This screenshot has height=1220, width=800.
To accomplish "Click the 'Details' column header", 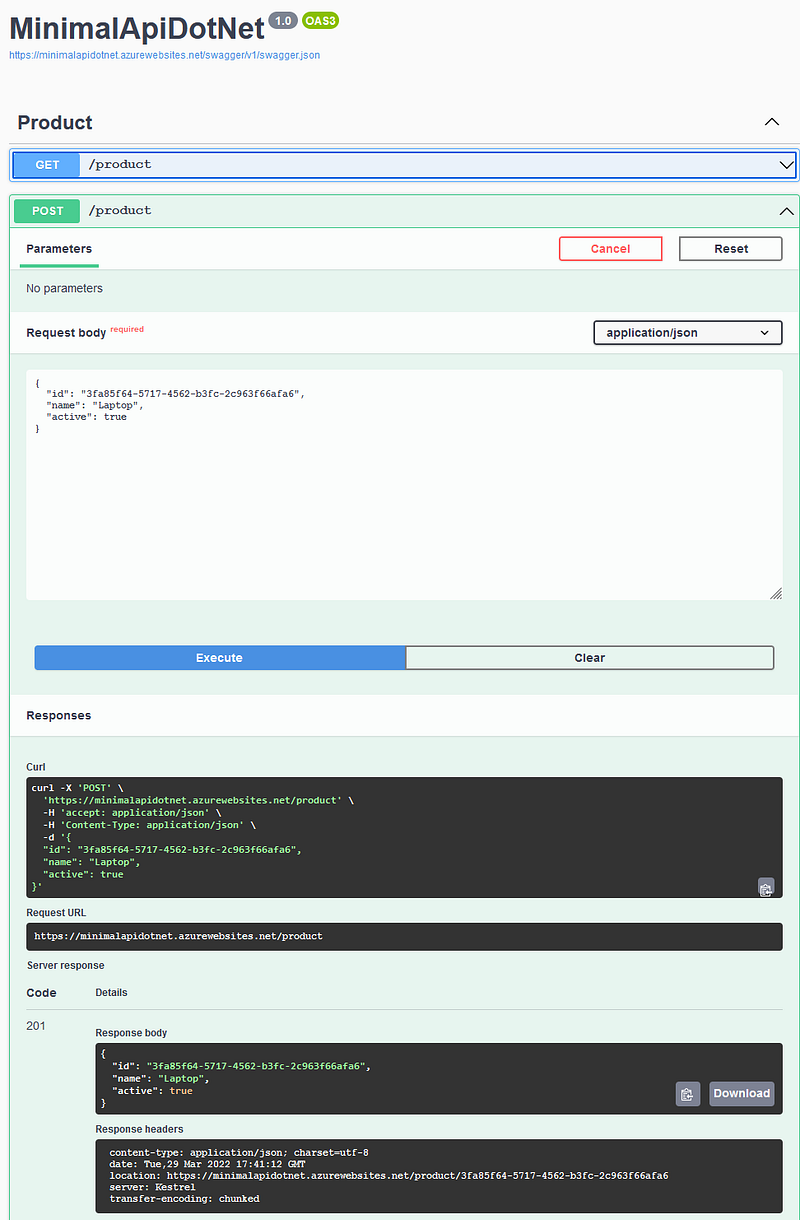I will click(111, 993).
